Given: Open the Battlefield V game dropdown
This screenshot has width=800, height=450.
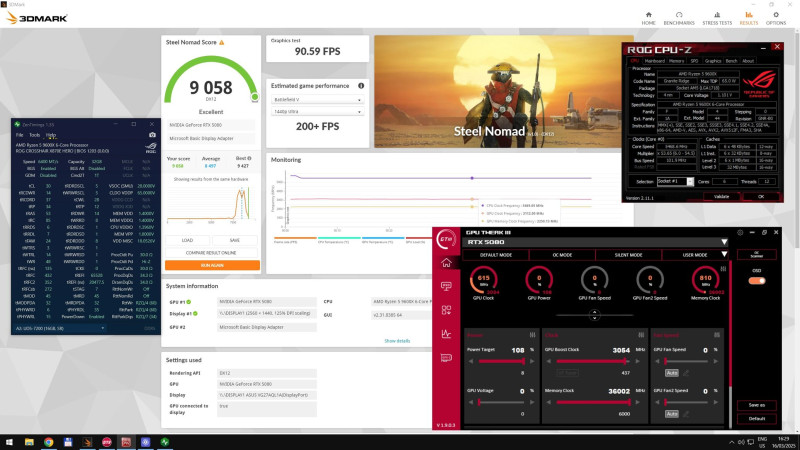Looking at the screenshot, I should click(317, 99).
